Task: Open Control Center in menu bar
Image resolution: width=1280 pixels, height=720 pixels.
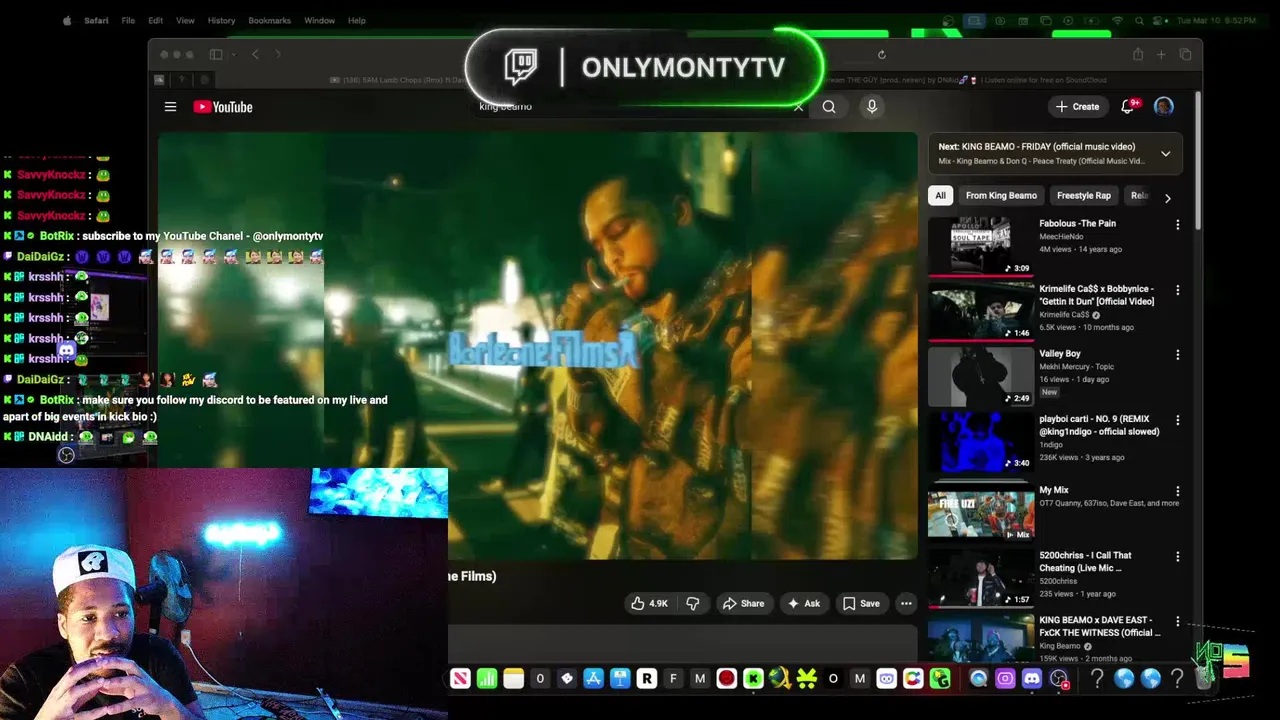Action: (1160, 20)
